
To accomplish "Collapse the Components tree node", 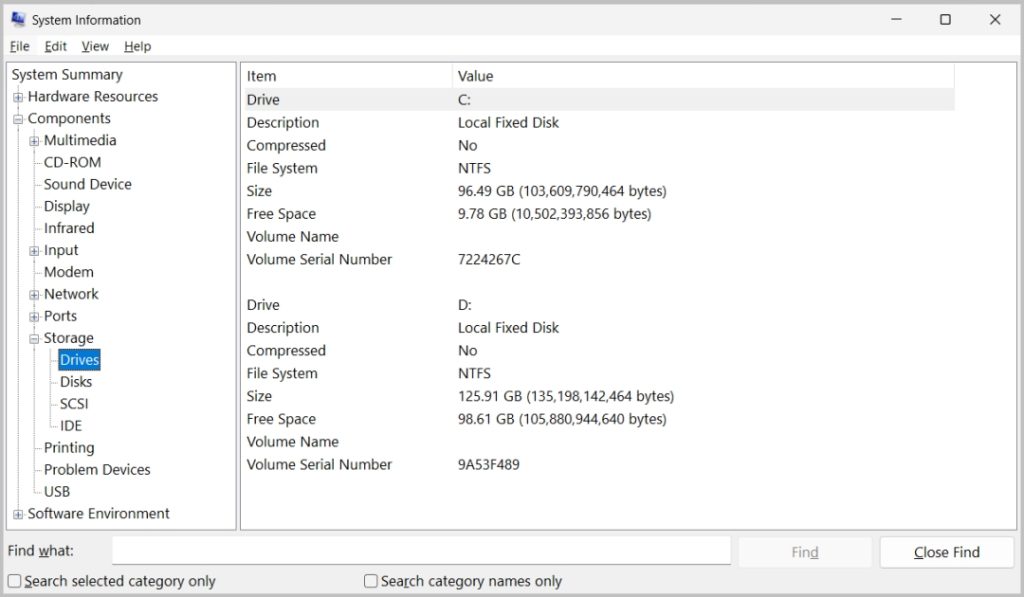I will pyautogui.click(x=18, y=119).
